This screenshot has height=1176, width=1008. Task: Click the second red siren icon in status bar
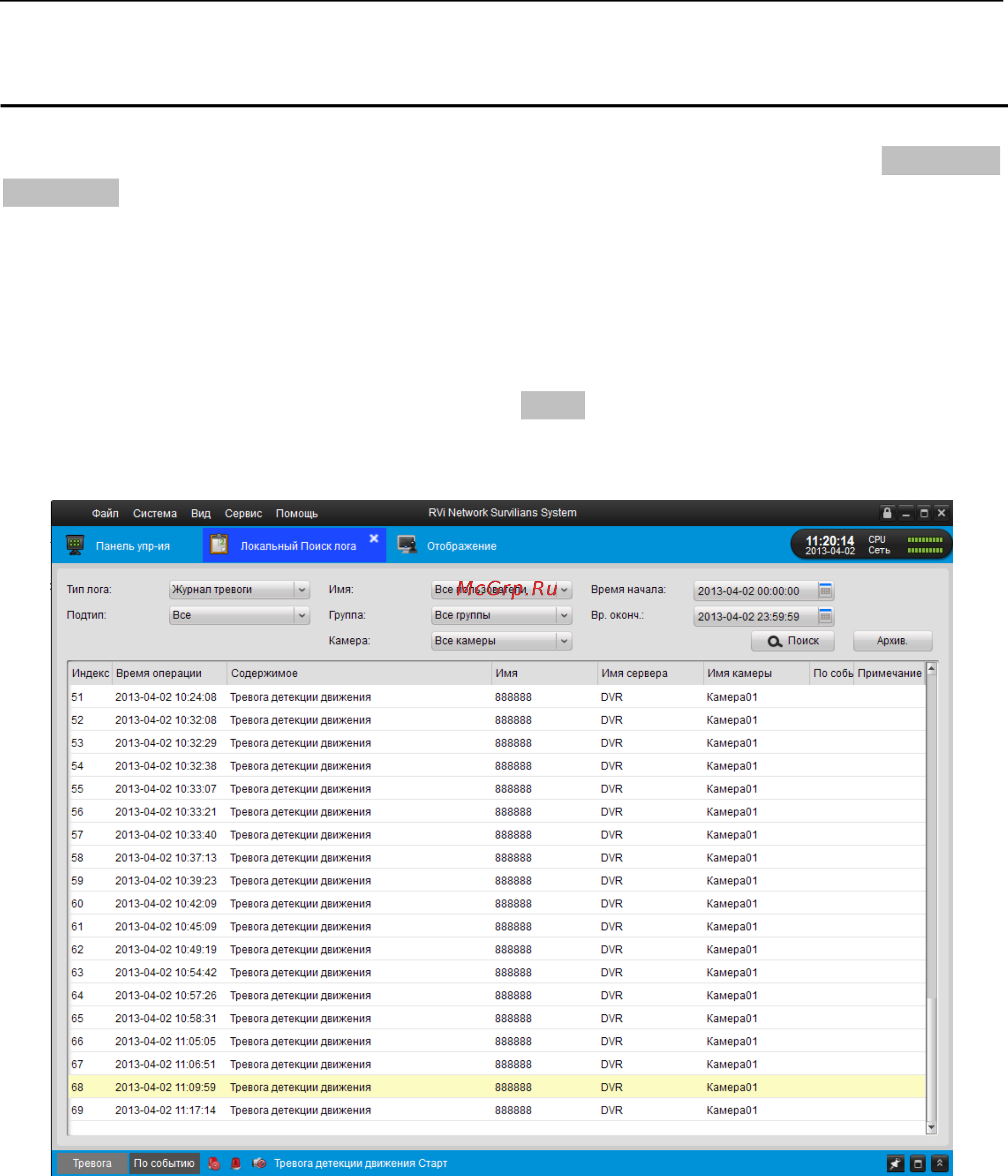236,1163
